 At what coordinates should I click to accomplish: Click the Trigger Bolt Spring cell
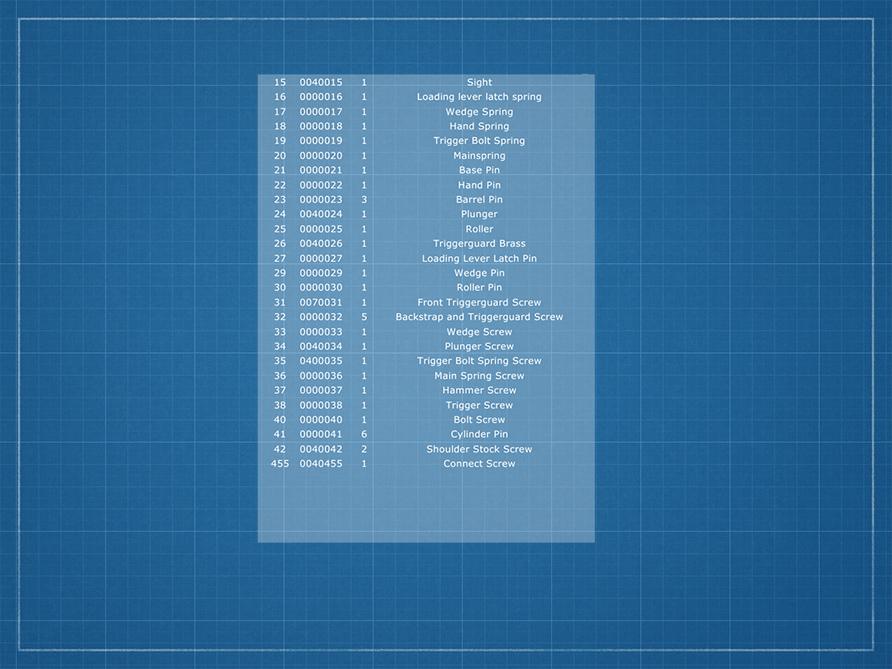(479, 141)
